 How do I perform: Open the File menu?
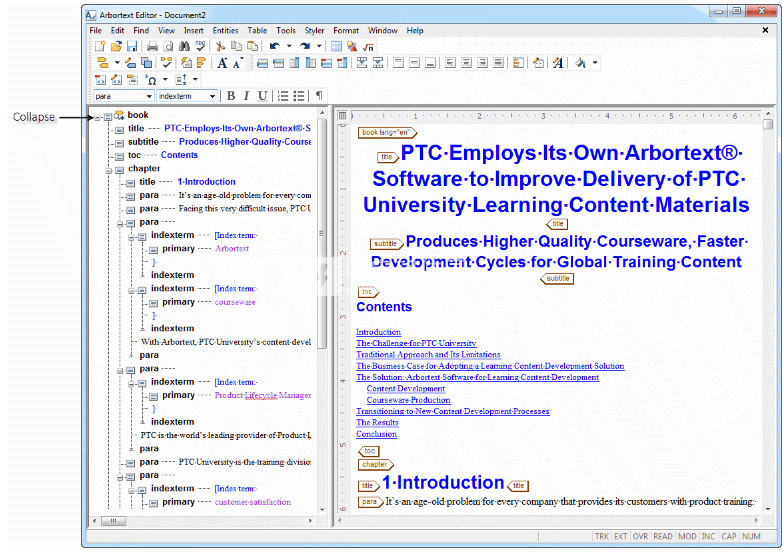pos(95,30)
